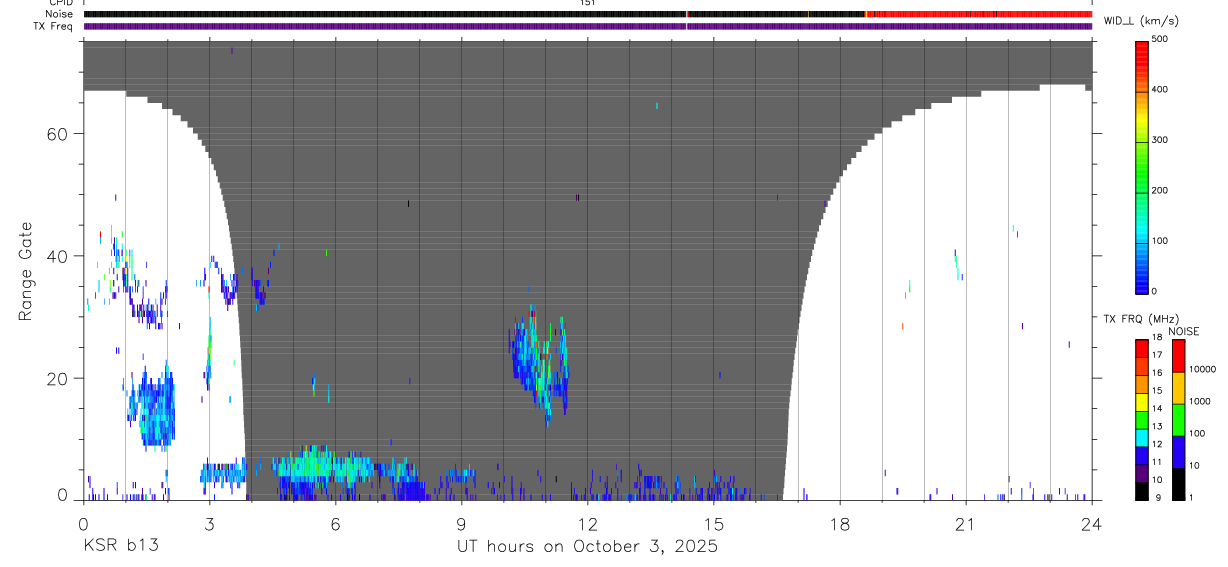Click the KSR b13 radar beam label
The width and height of the screenshot is (1228, 567).
coord(120,547)
